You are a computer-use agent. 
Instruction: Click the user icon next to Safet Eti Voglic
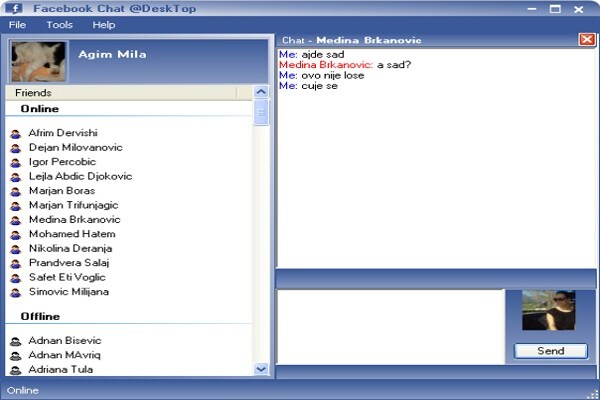coord(16,278)
